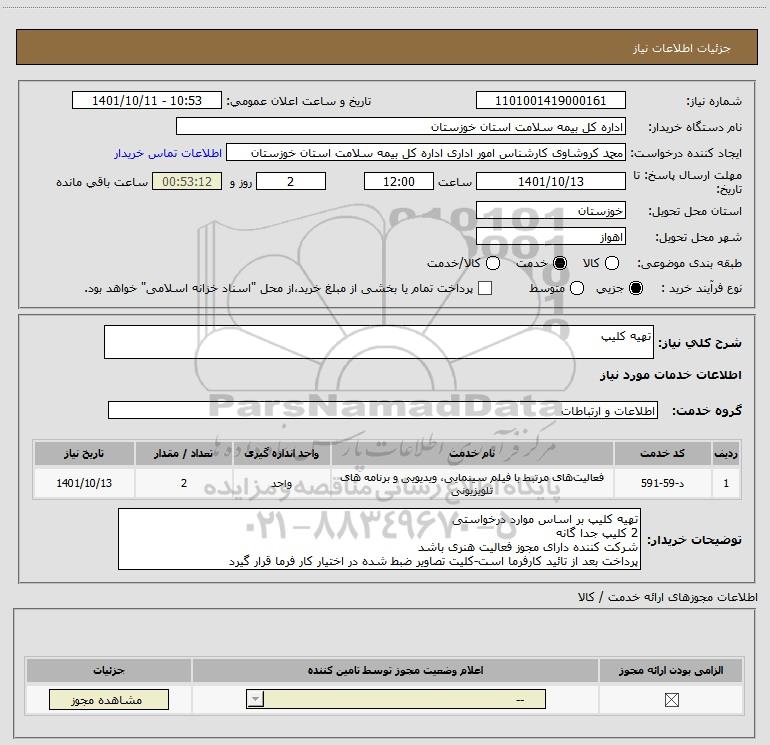Select the خدمت radio button

[559, 263]
